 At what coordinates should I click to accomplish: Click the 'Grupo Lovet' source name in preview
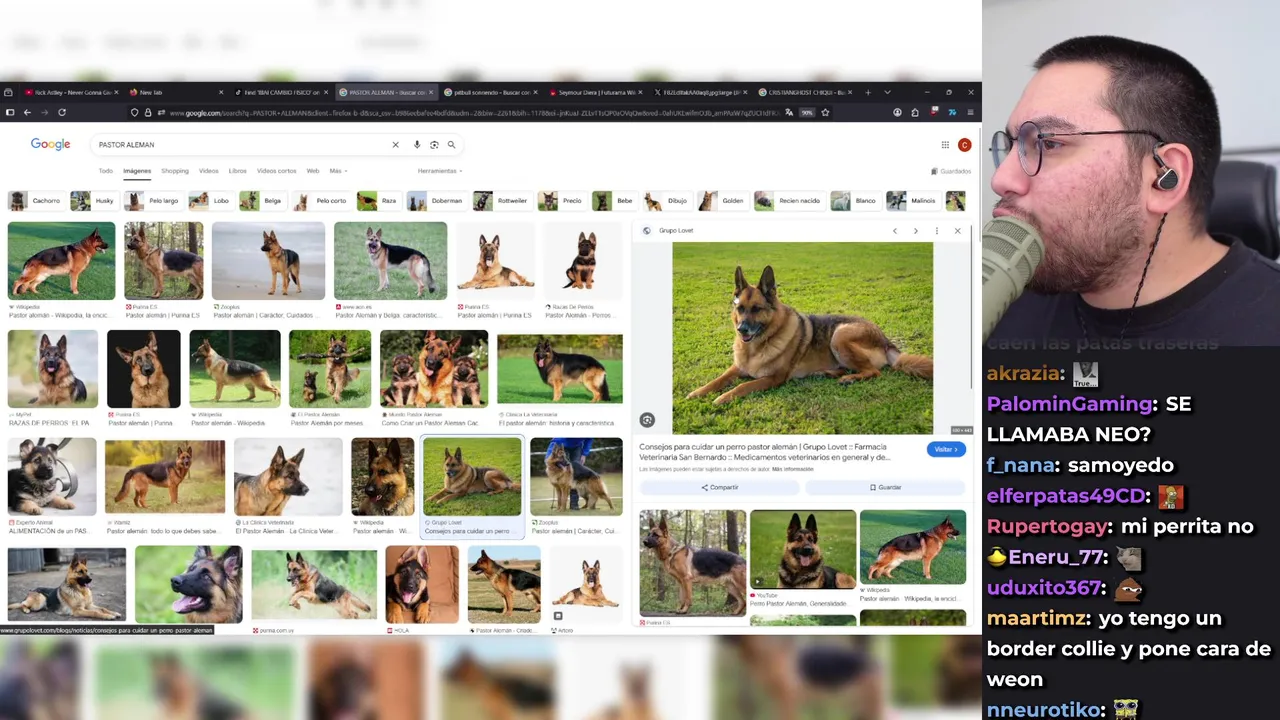tap(676, 231)
